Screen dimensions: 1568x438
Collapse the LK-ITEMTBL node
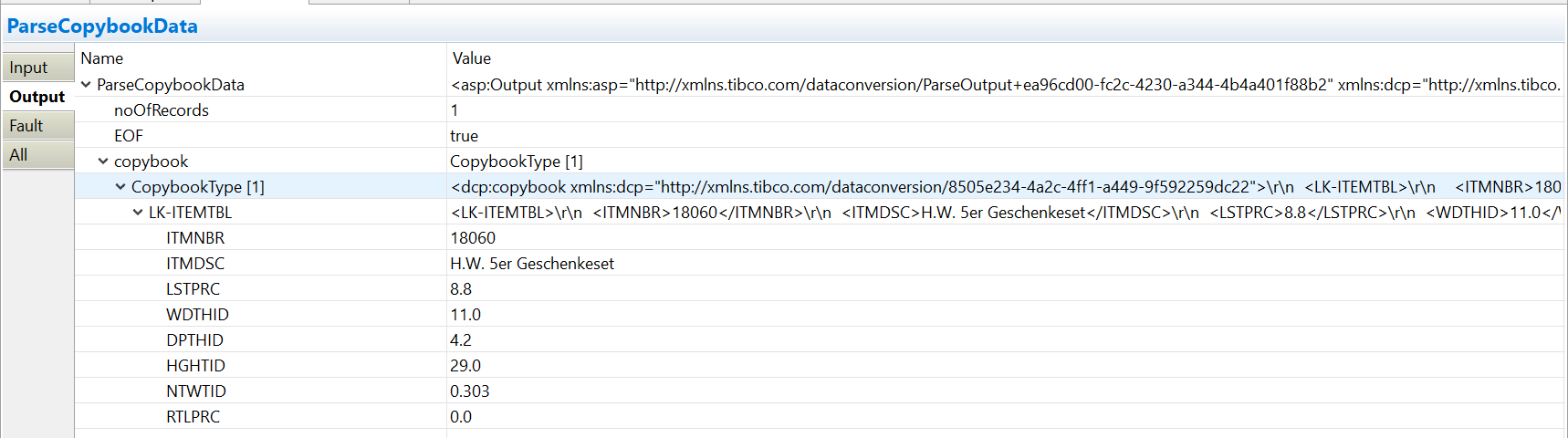coord(138,213)
